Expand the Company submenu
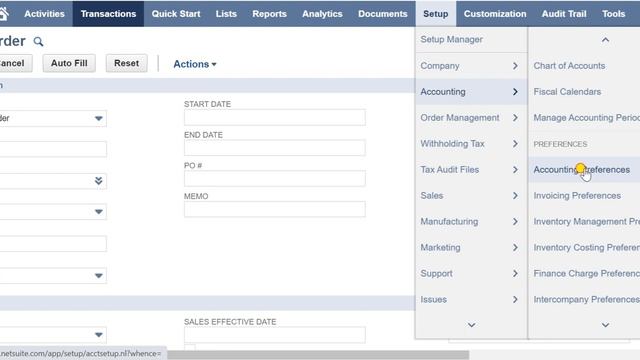The width and height of the screenshot is (640, 360). pyautogui.click(x=471, y=66)
